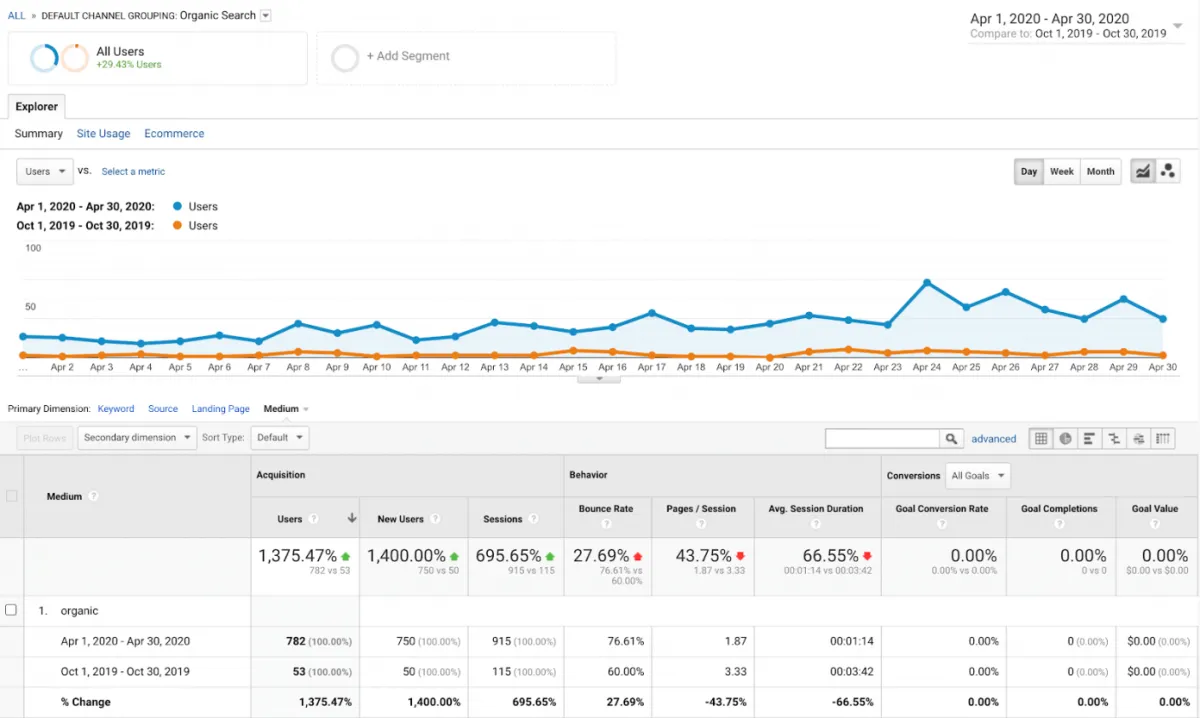Image resolution: width=1200 pixels, height=718 pixels.
Task: Tick the organic row checkbox
Action: point(11,610)
